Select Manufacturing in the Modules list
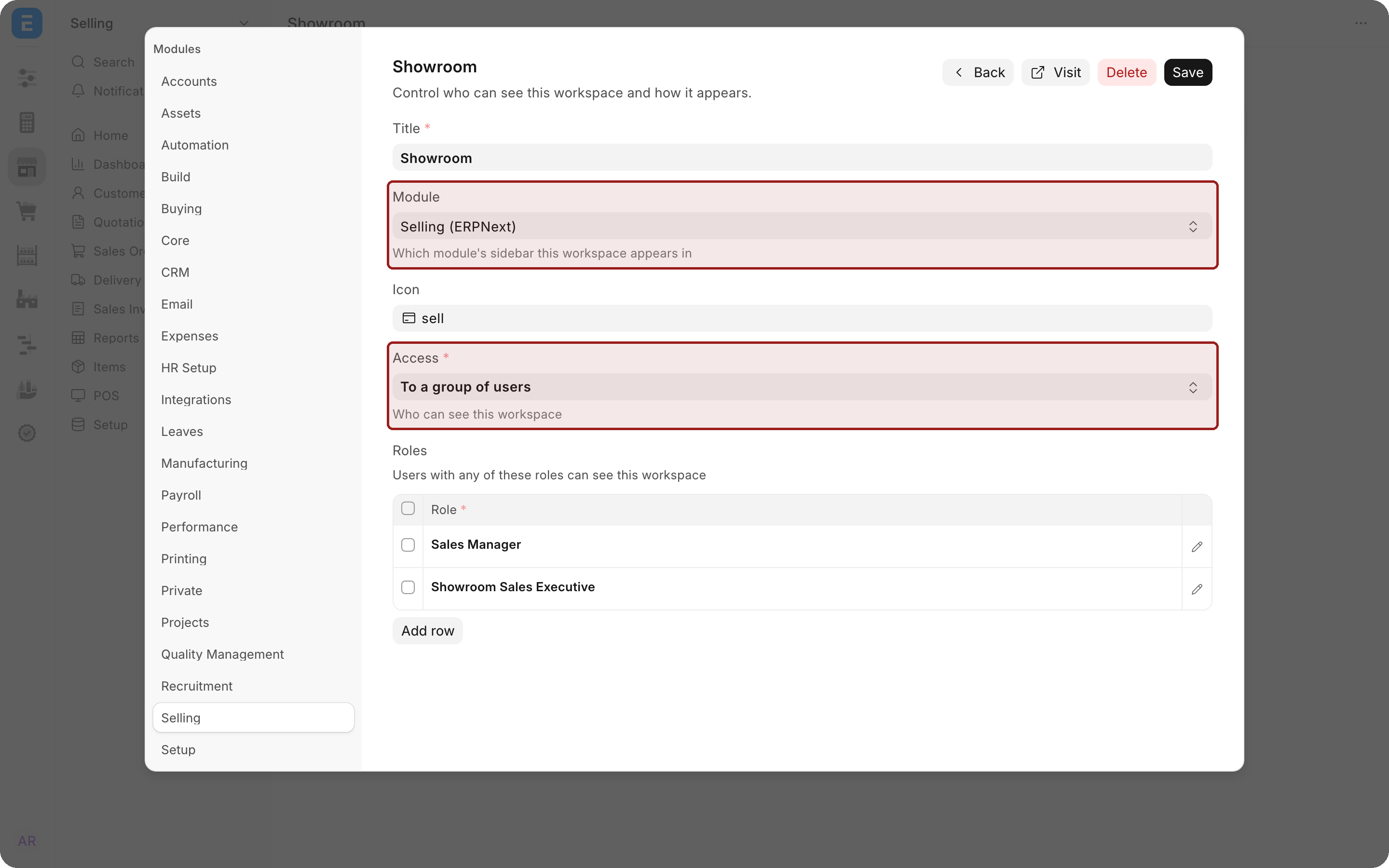1389x868 pixels. pos(254,463)
